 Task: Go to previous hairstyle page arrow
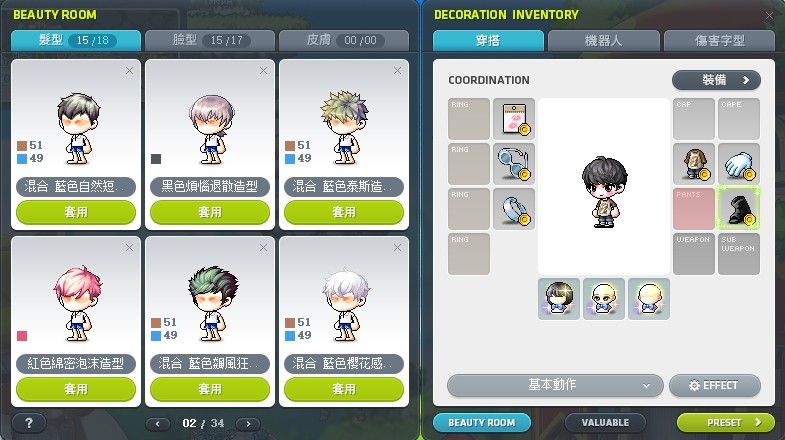pyautogui.click(x=158, y=423)
